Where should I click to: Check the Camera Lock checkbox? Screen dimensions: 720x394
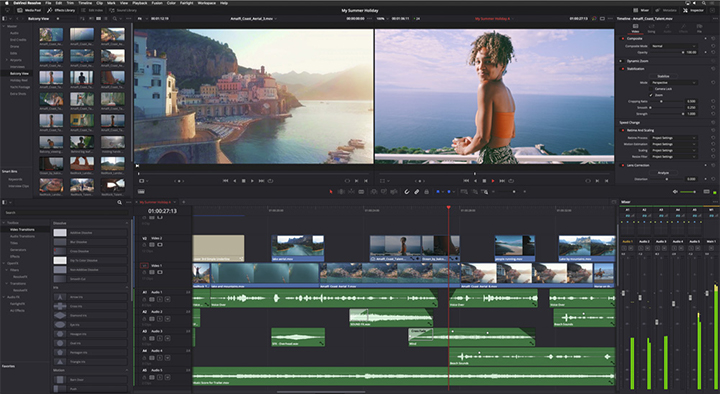coord(651,89)
